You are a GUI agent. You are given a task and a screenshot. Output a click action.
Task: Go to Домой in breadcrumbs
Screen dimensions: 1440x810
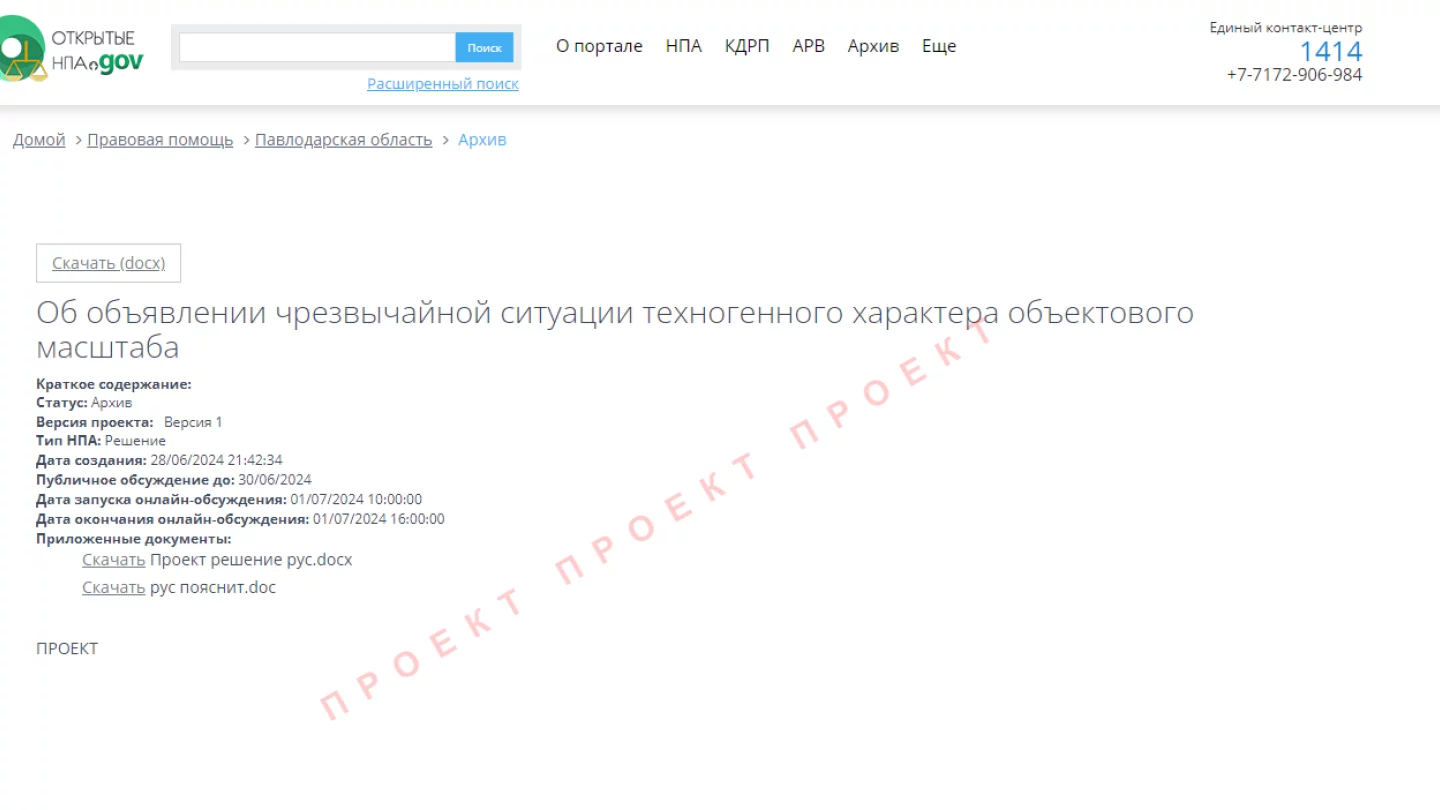[x=39, y=140]
